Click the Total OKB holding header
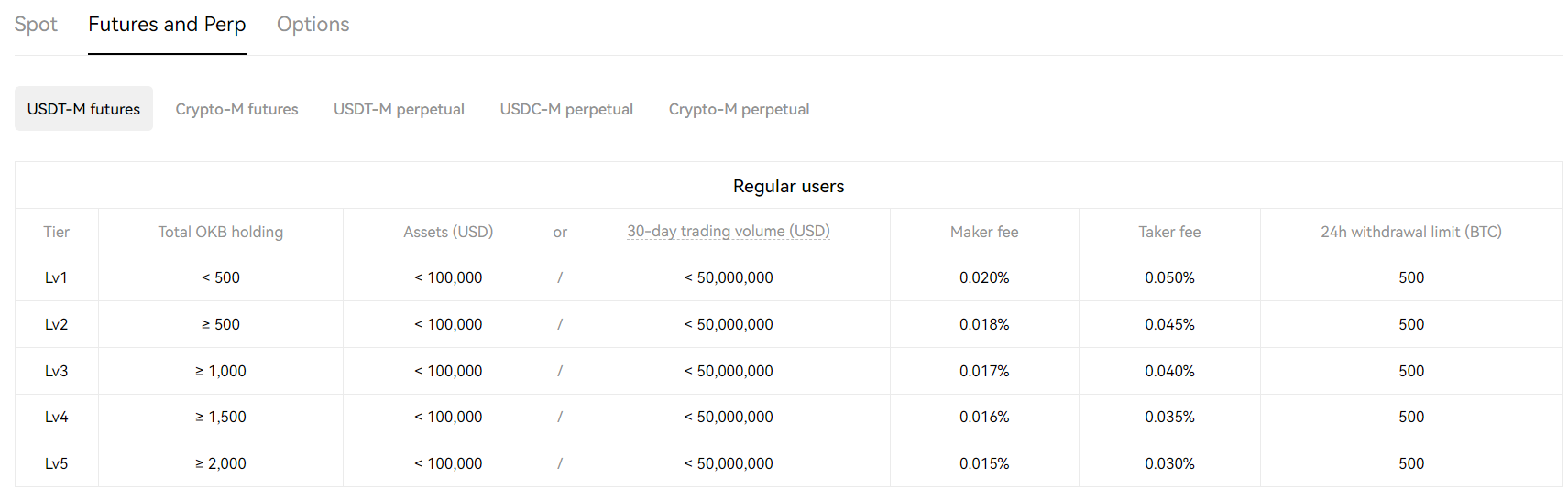Image resolution: width=1568 pixels, height=500 pixels. 221,232
